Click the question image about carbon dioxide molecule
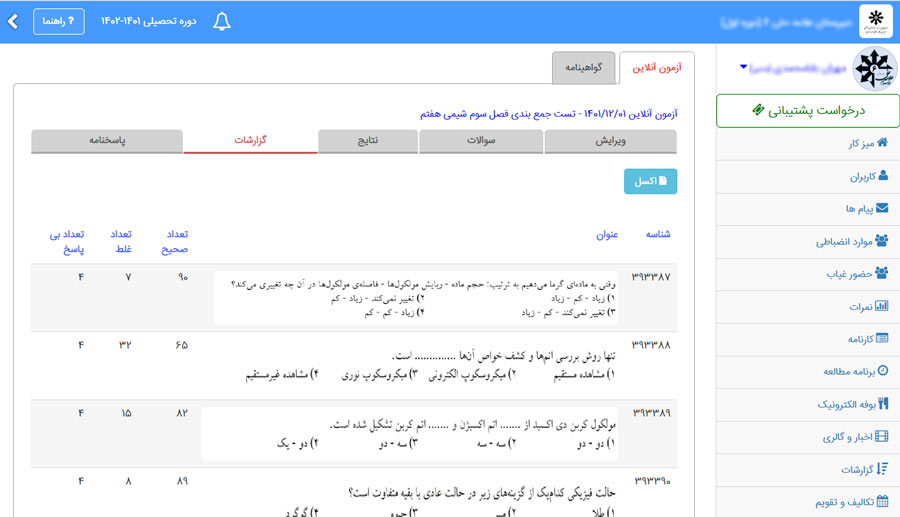 click(410, 434)
